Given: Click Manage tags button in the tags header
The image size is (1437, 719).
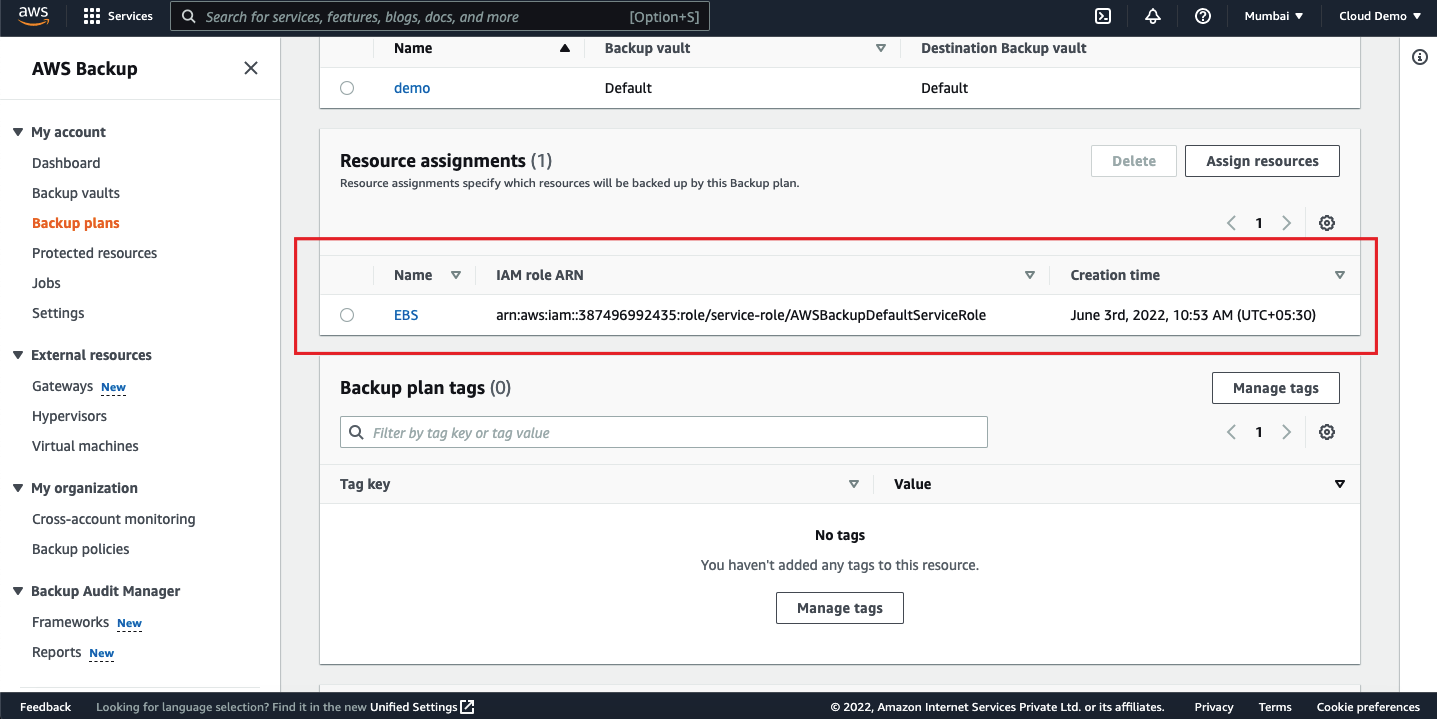Looking at the screenshot, I should point(1276,388).
